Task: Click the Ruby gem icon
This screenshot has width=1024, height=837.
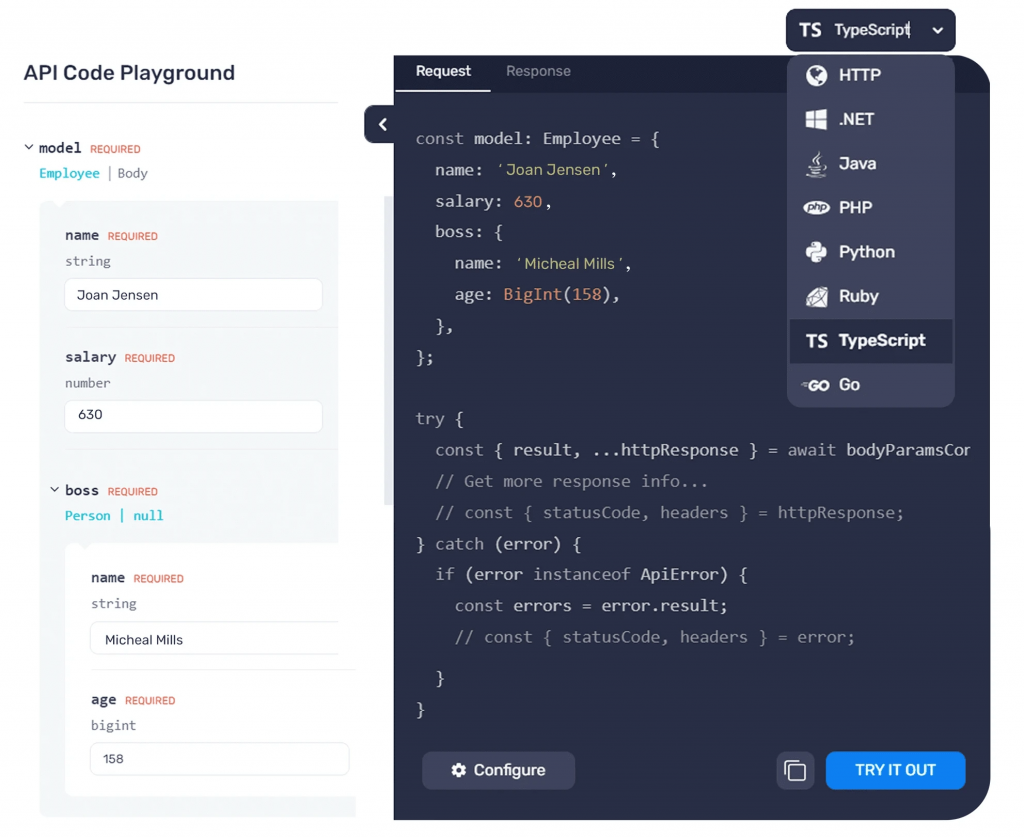Action: [816, 296]
